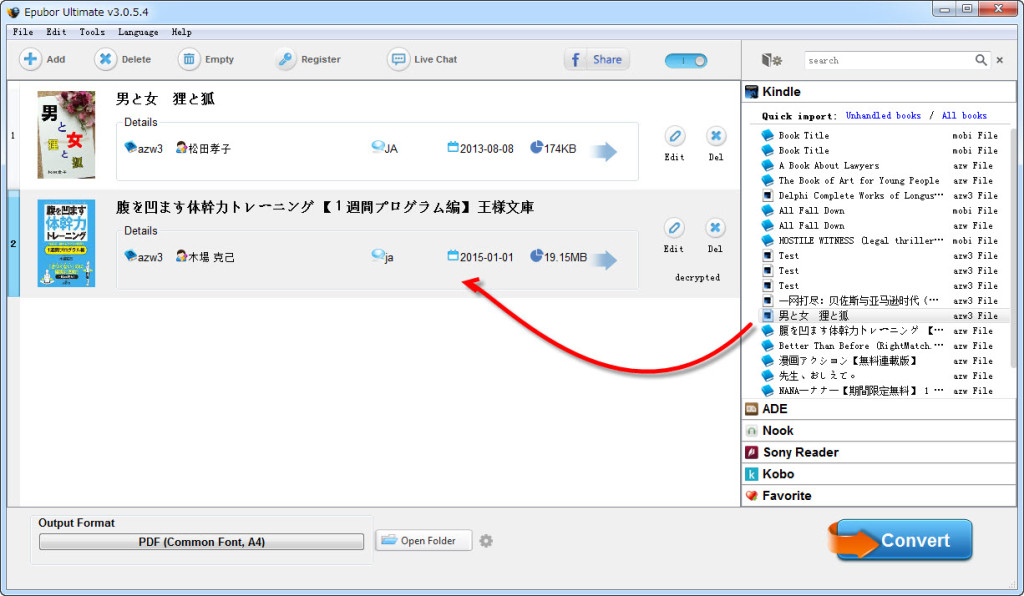Share on Facebook button
This screenshot has height=596, width=1024.
[x=597, y=59]
